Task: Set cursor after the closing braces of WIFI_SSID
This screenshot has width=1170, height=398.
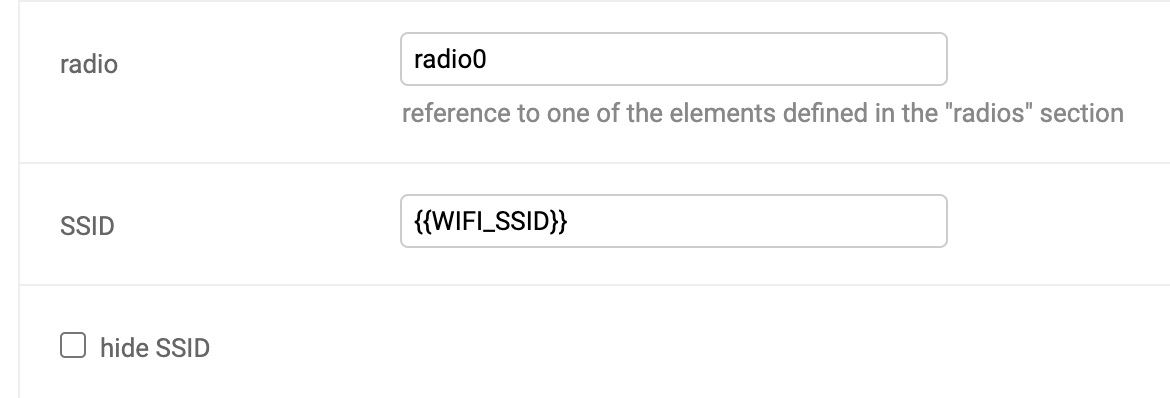Action: pyautogui.click(x=569, y=222)
